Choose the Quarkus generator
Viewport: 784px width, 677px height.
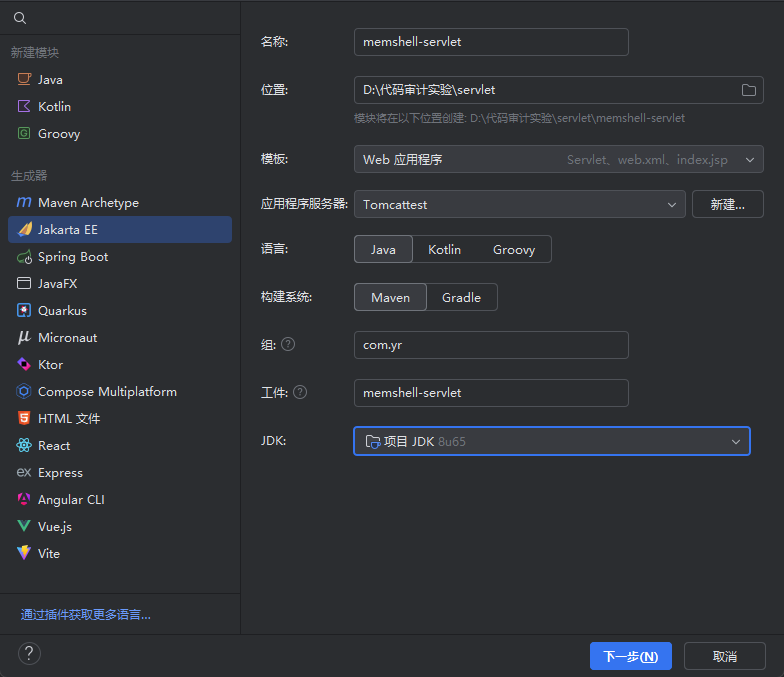click(62, 311)
